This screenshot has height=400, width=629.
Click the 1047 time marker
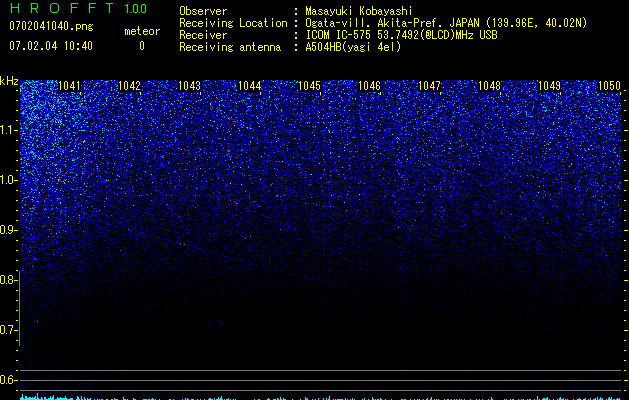click(x=429, y=86)
